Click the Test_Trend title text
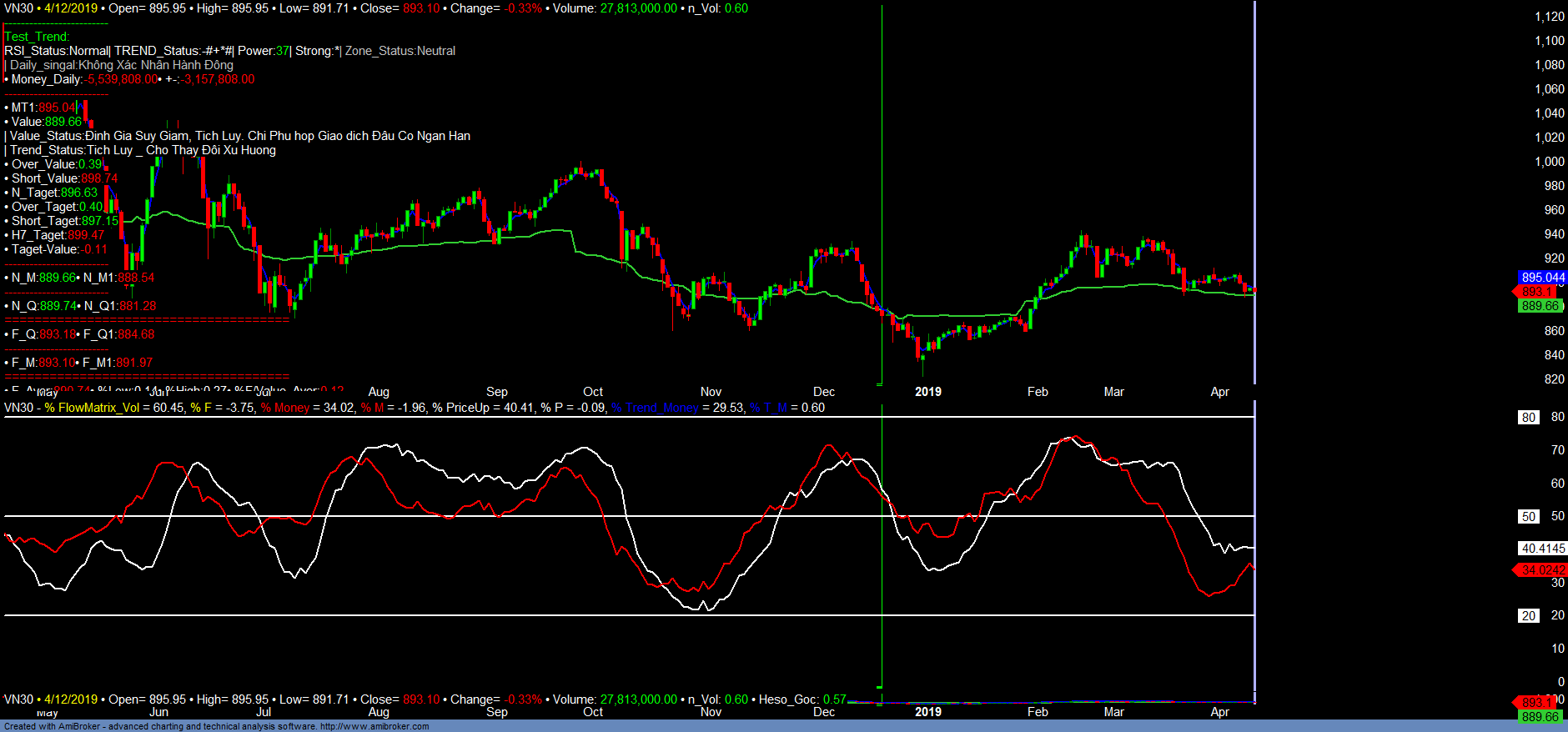 37,37
